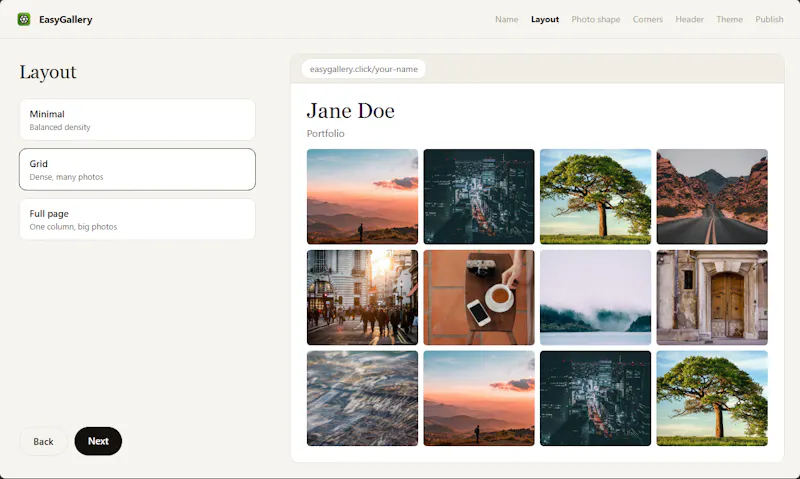Click the Portfolio subtitle text

click(x=326, y=134)
